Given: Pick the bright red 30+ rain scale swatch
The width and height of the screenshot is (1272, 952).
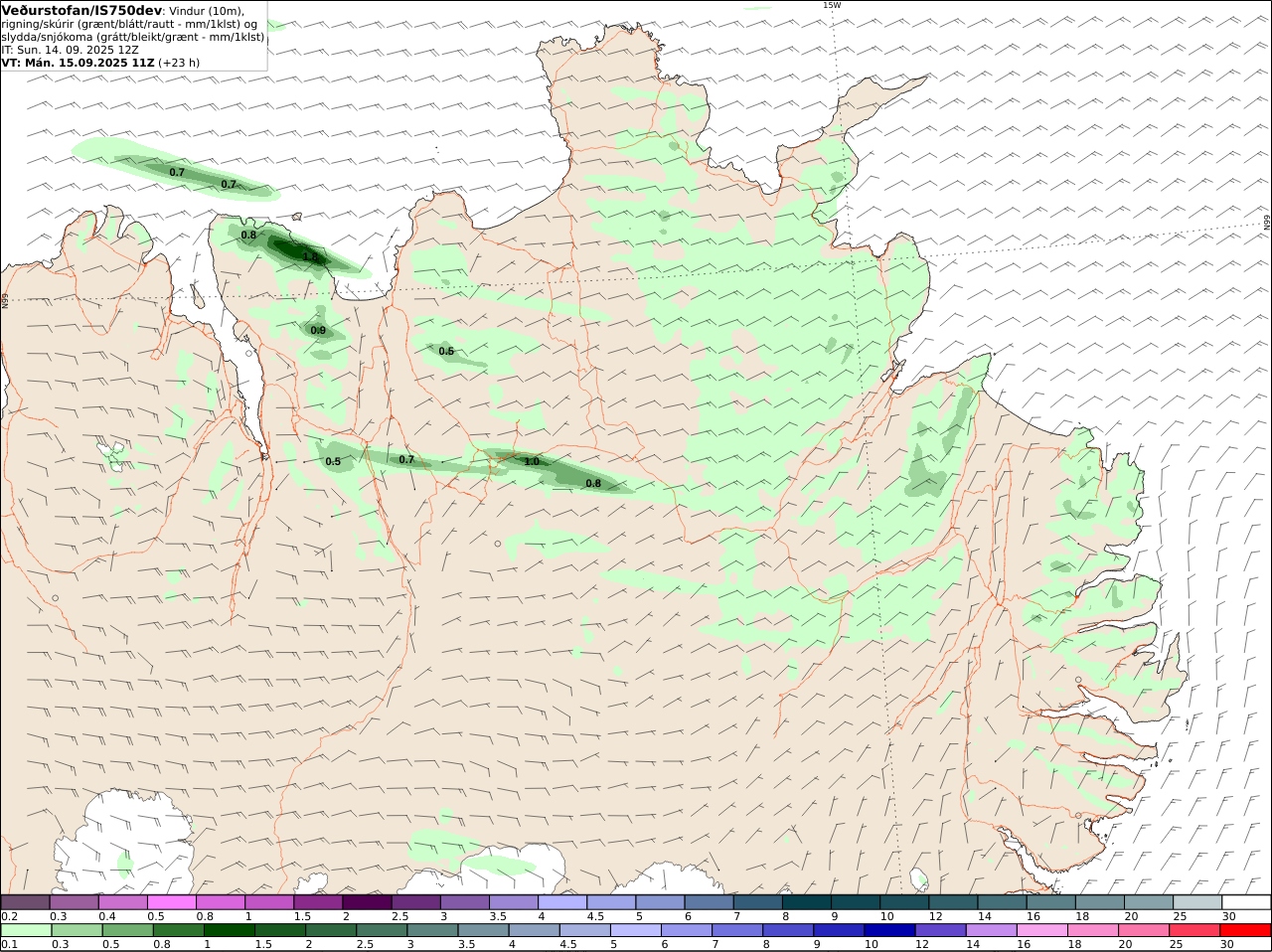Looking at the screenshot, I should tap(1244, 931).
